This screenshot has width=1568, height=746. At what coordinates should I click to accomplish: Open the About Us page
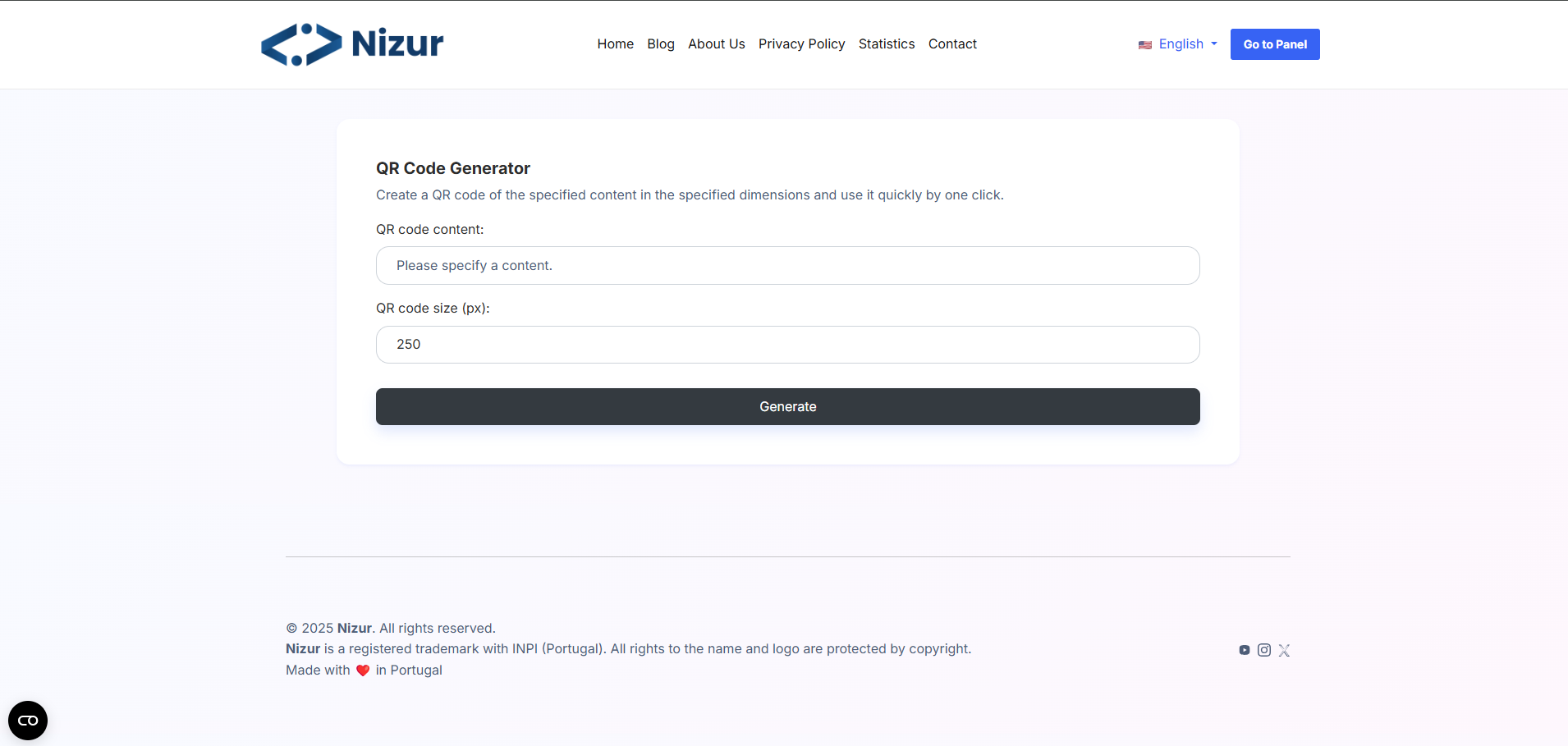[717, 44]
